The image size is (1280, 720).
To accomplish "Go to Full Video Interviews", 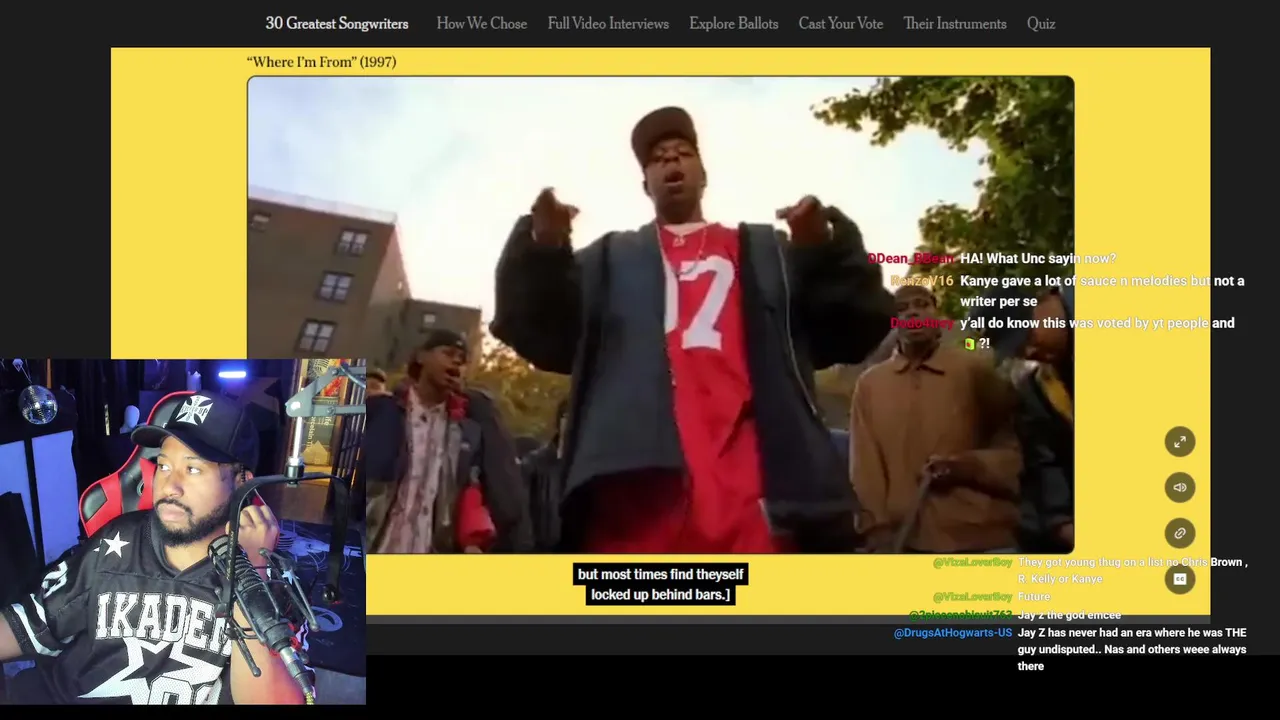I will [x=608, y=23].
